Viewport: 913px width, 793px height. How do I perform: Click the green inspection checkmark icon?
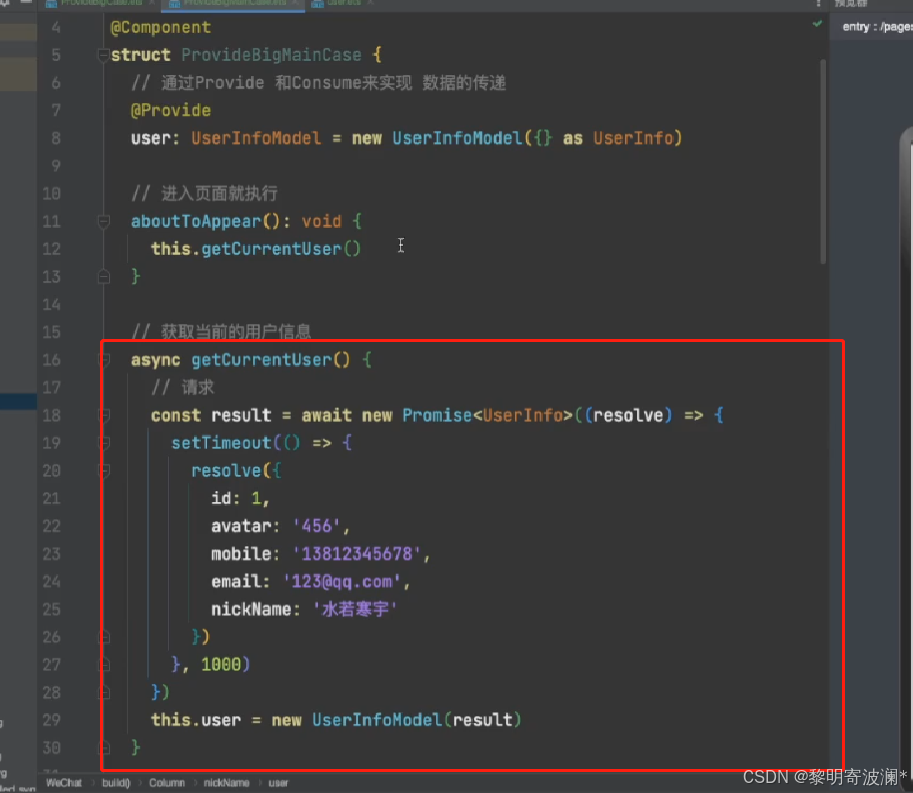[817, 24]
